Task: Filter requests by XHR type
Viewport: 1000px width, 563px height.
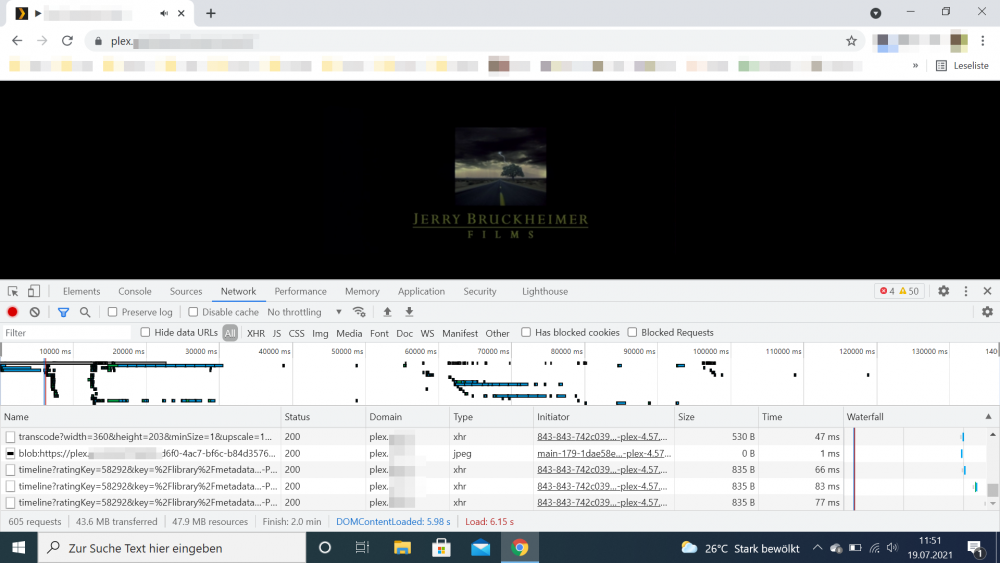Action: click(256, 333)
